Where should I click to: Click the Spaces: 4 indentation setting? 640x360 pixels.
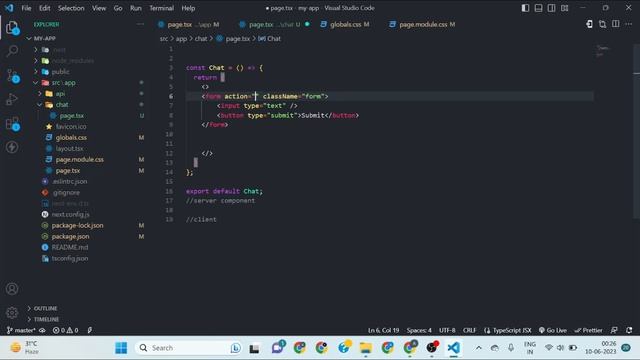coord(419,330)
